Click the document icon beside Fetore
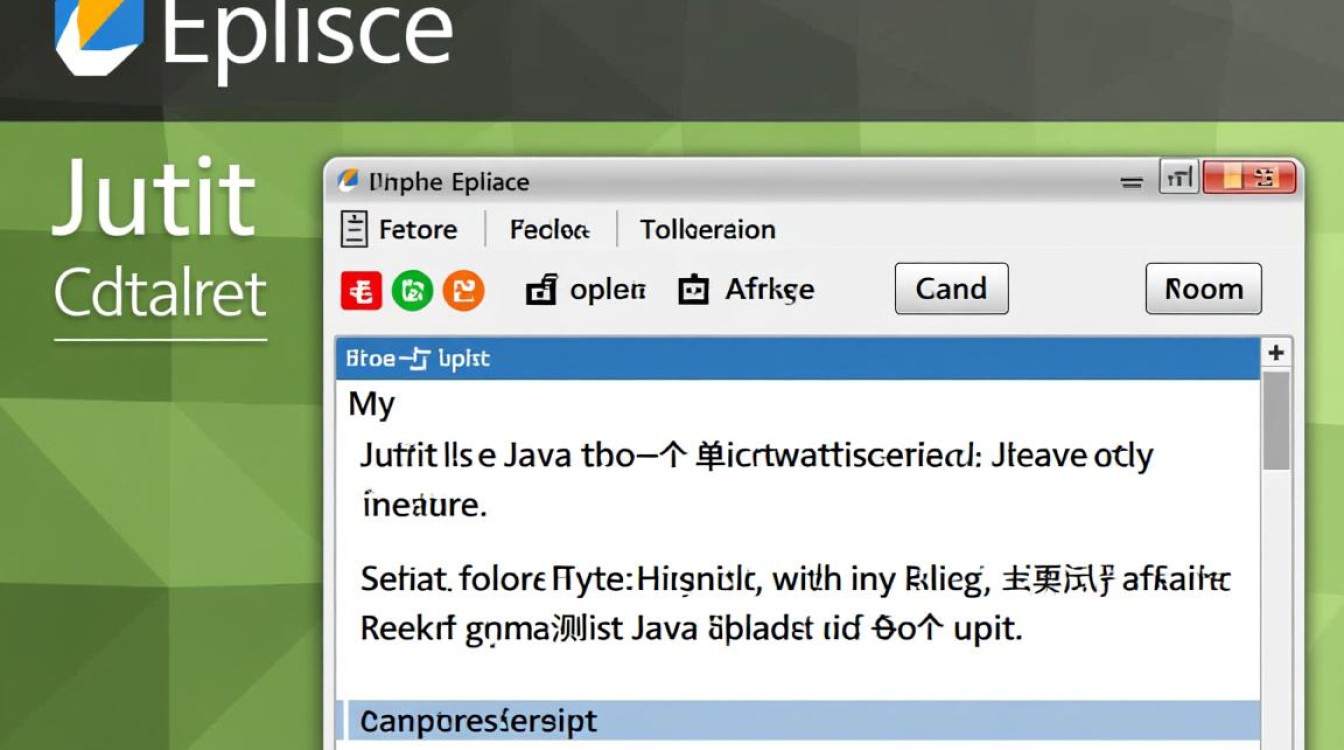Viewport: 1344px width, 750px height. [354, 229]
